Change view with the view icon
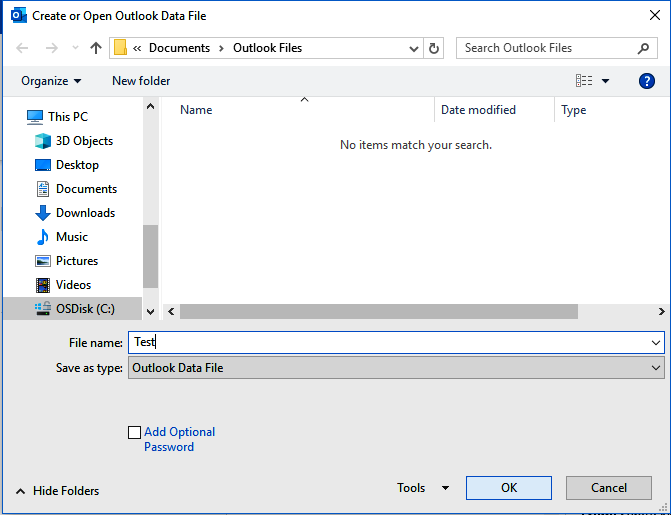The image size is (671, 515). coord(584,80)
